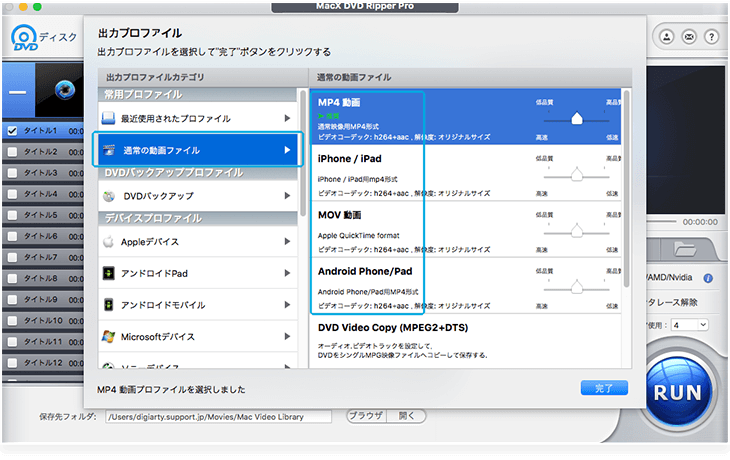Click the 保存先フォルダ path field

(220, 416)
